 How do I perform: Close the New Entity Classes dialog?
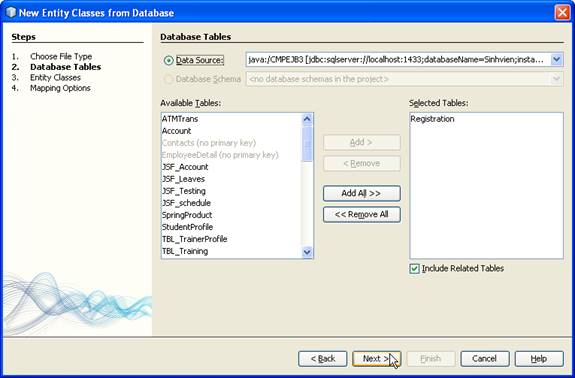[562, 12]
